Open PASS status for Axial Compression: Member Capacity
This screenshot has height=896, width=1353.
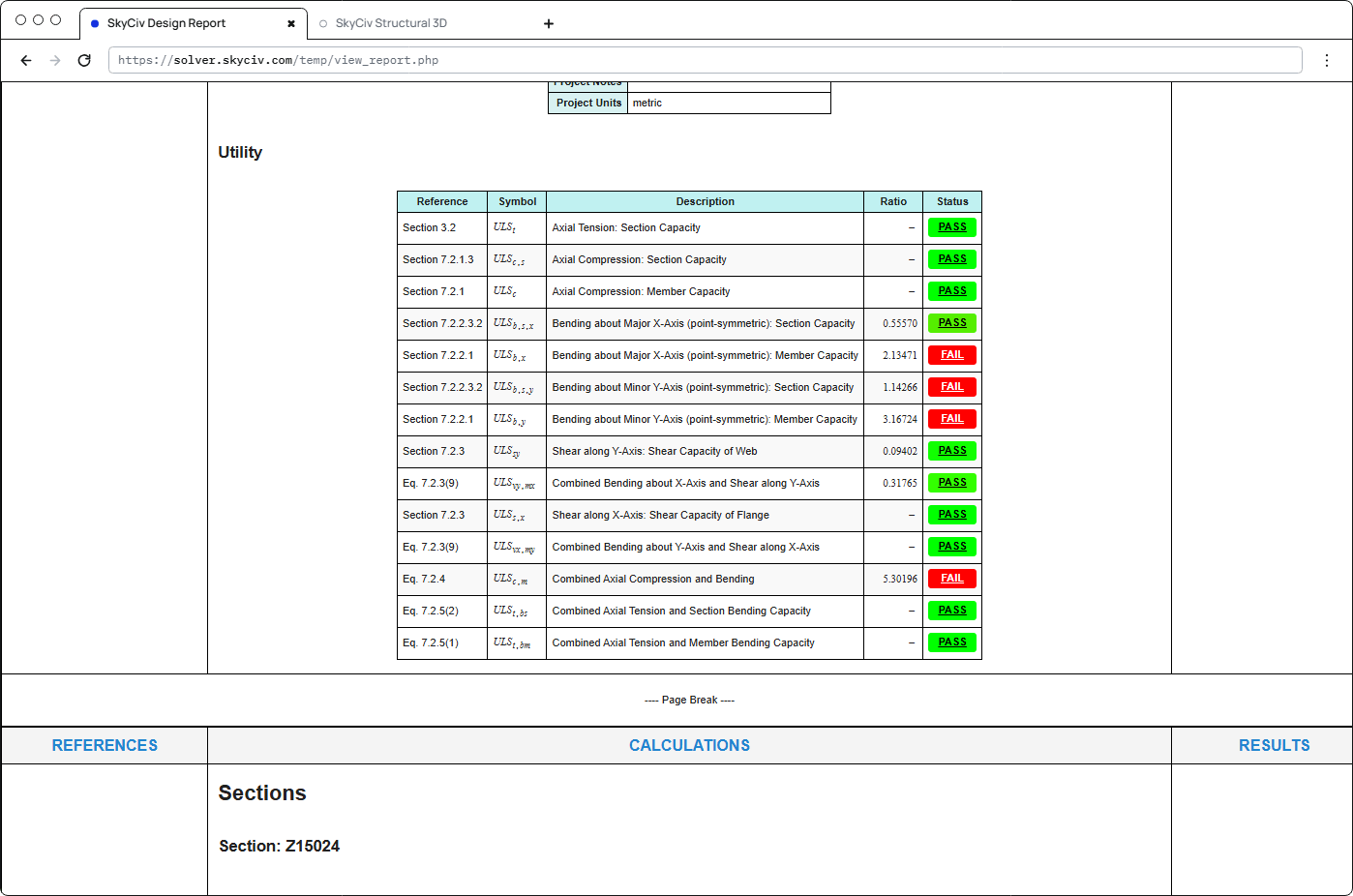(952, 291)
